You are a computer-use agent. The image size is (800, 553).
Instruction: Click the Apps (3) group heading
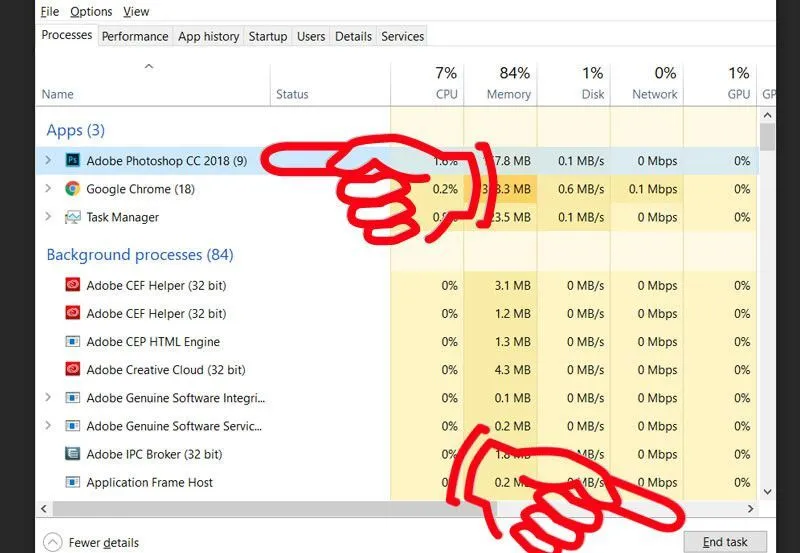(76, 131)
